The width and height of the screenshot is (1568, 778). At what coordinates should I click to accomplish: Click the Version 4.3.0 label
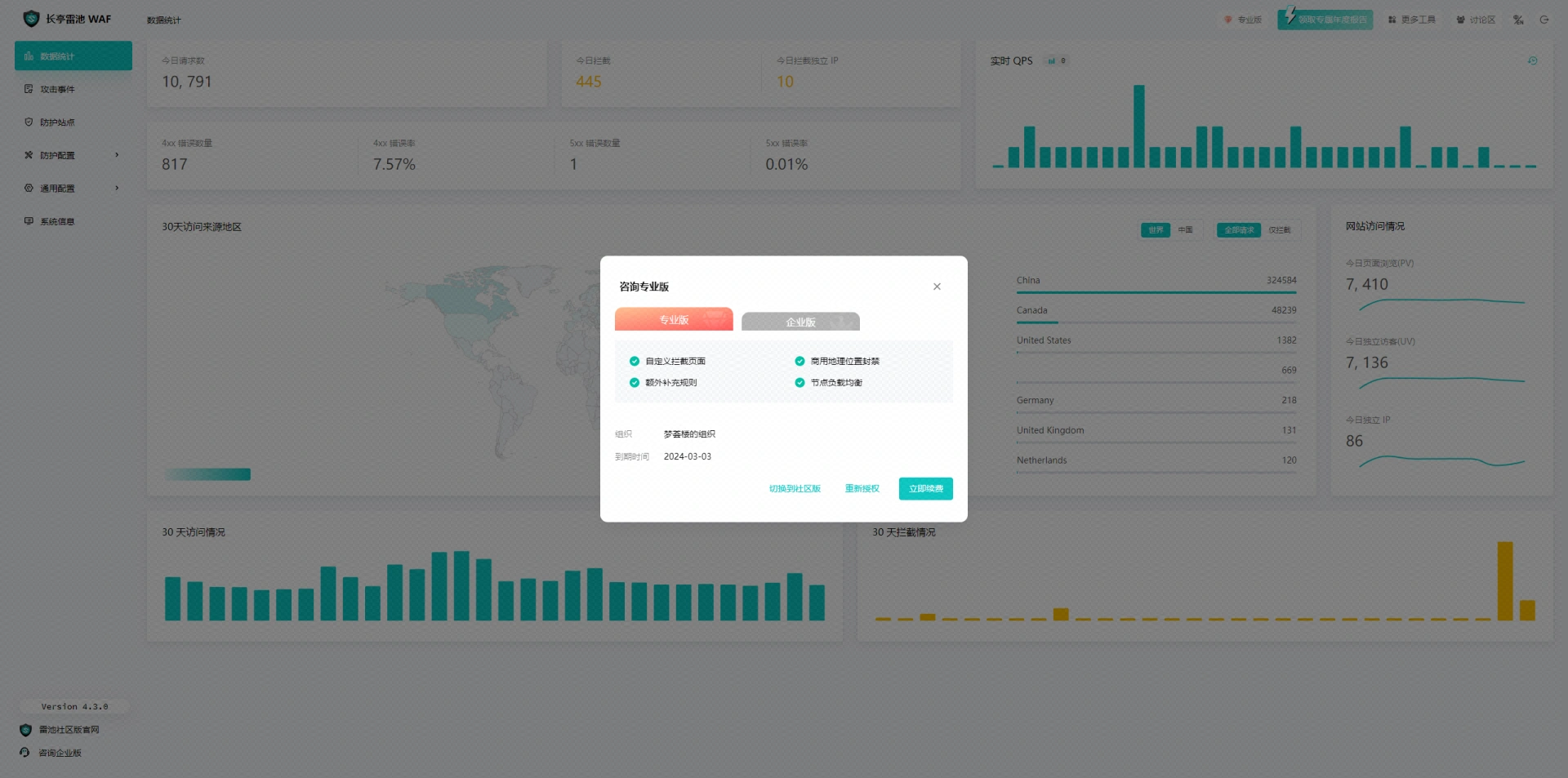click(x=74, y=707)
